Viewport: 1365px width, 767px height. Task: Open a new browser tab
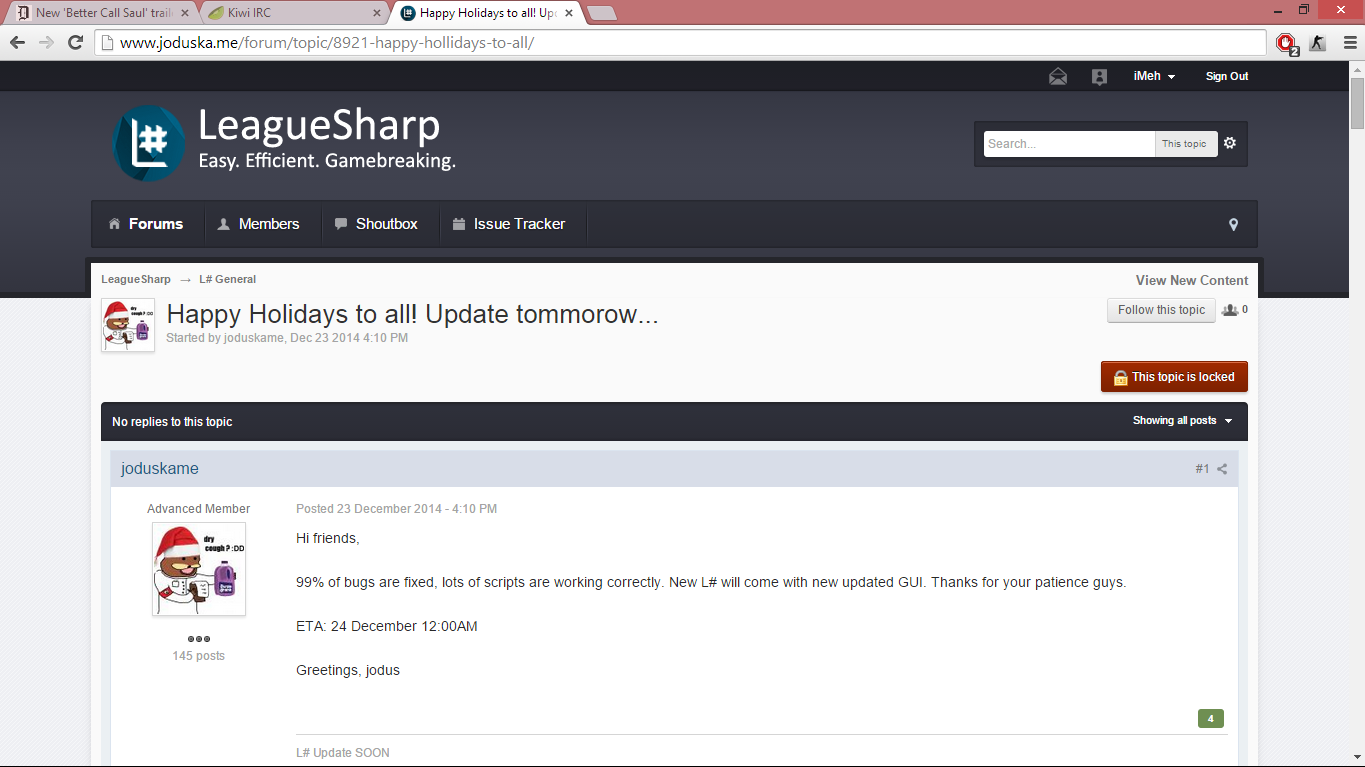601,13
